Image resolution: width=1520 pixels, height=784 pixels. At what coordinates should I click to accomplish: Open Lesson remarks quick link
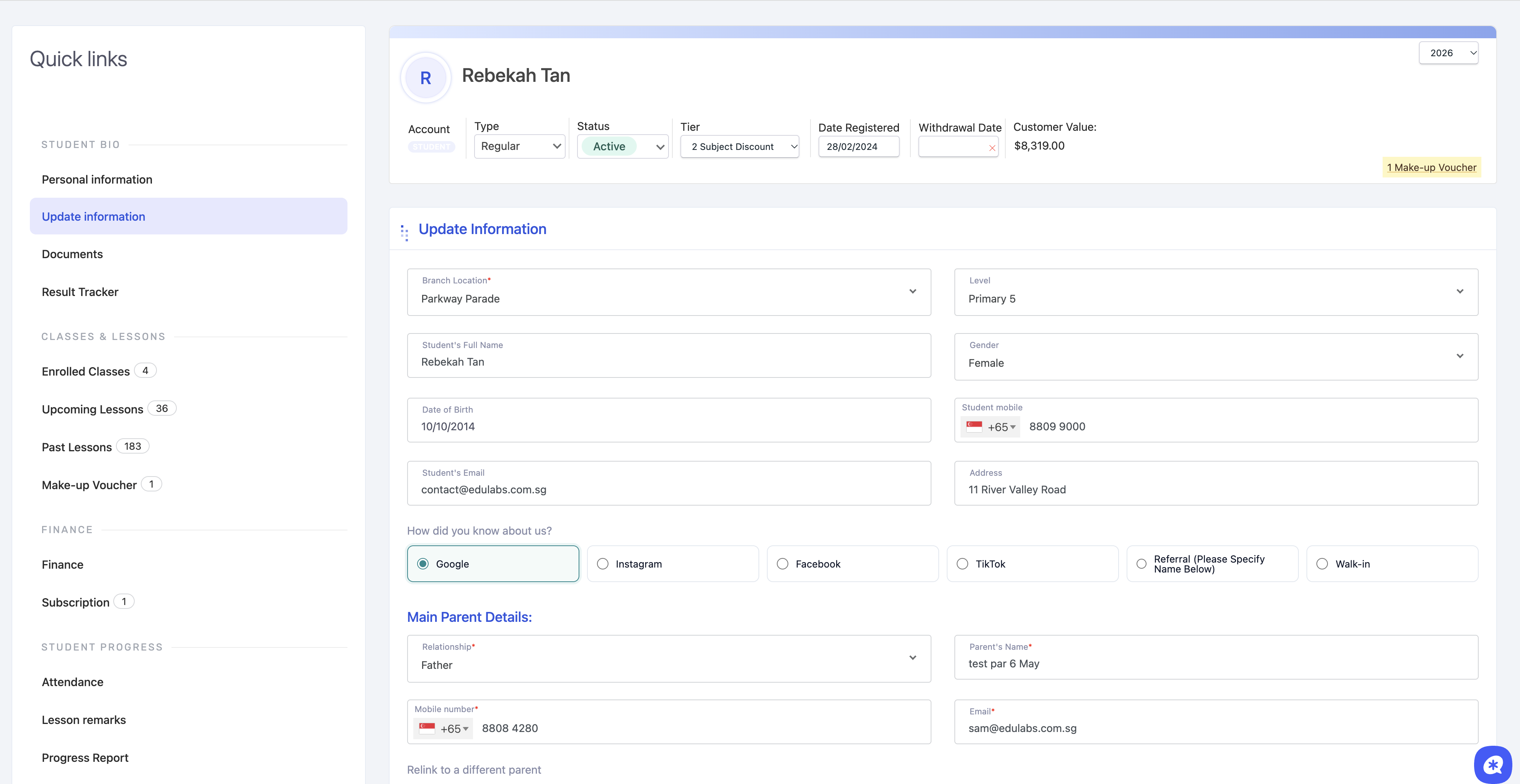pyautogui.click(x=84, y=720)
